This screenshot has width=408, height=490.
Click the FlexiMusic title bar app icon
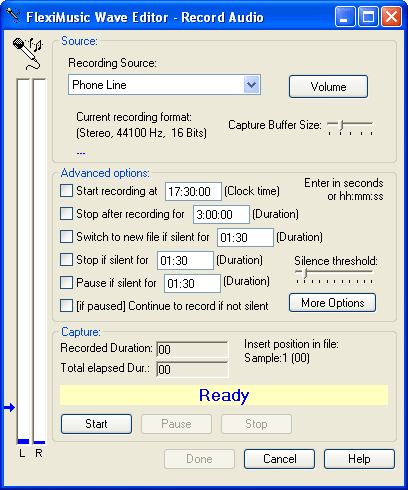[13, 16]
